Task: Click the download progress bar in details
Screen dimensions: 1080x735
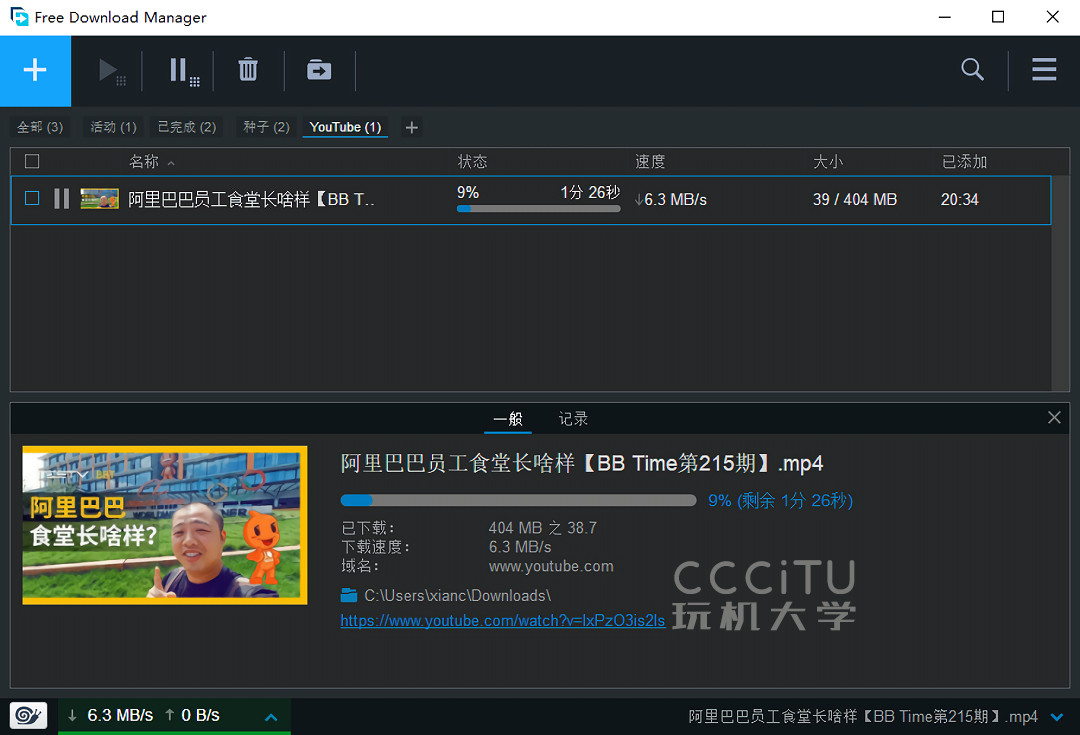Action: (518, 500)
